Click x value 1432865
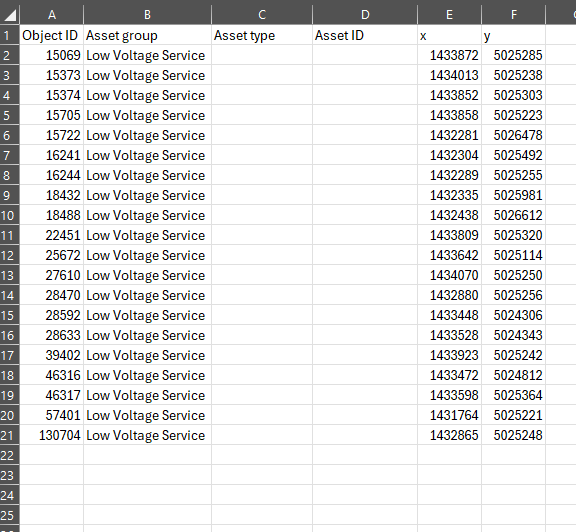This screenshot has height=532, width=576. coord(449,435)
